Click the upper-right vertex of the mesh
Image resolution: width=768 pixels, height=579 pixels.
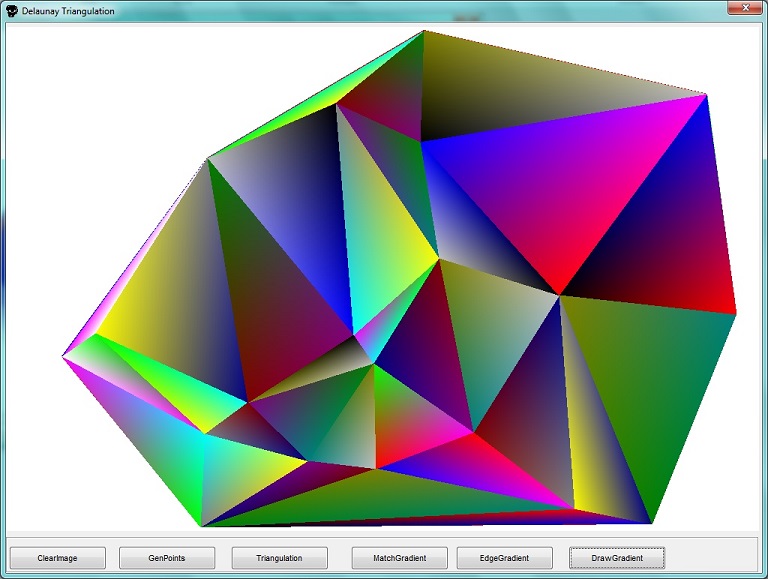click(706, 95)
